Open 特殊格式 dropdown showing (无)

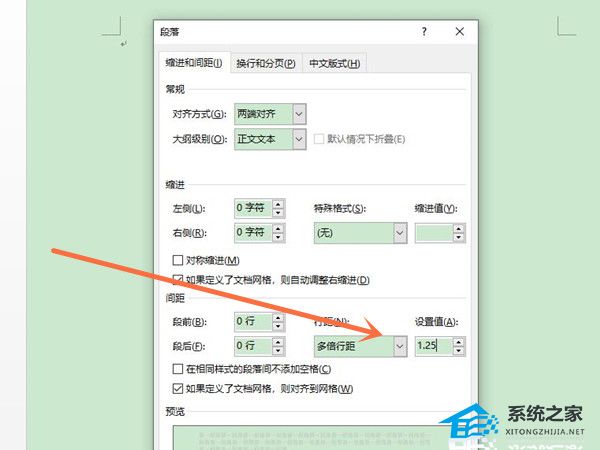(x=360, y=233)
